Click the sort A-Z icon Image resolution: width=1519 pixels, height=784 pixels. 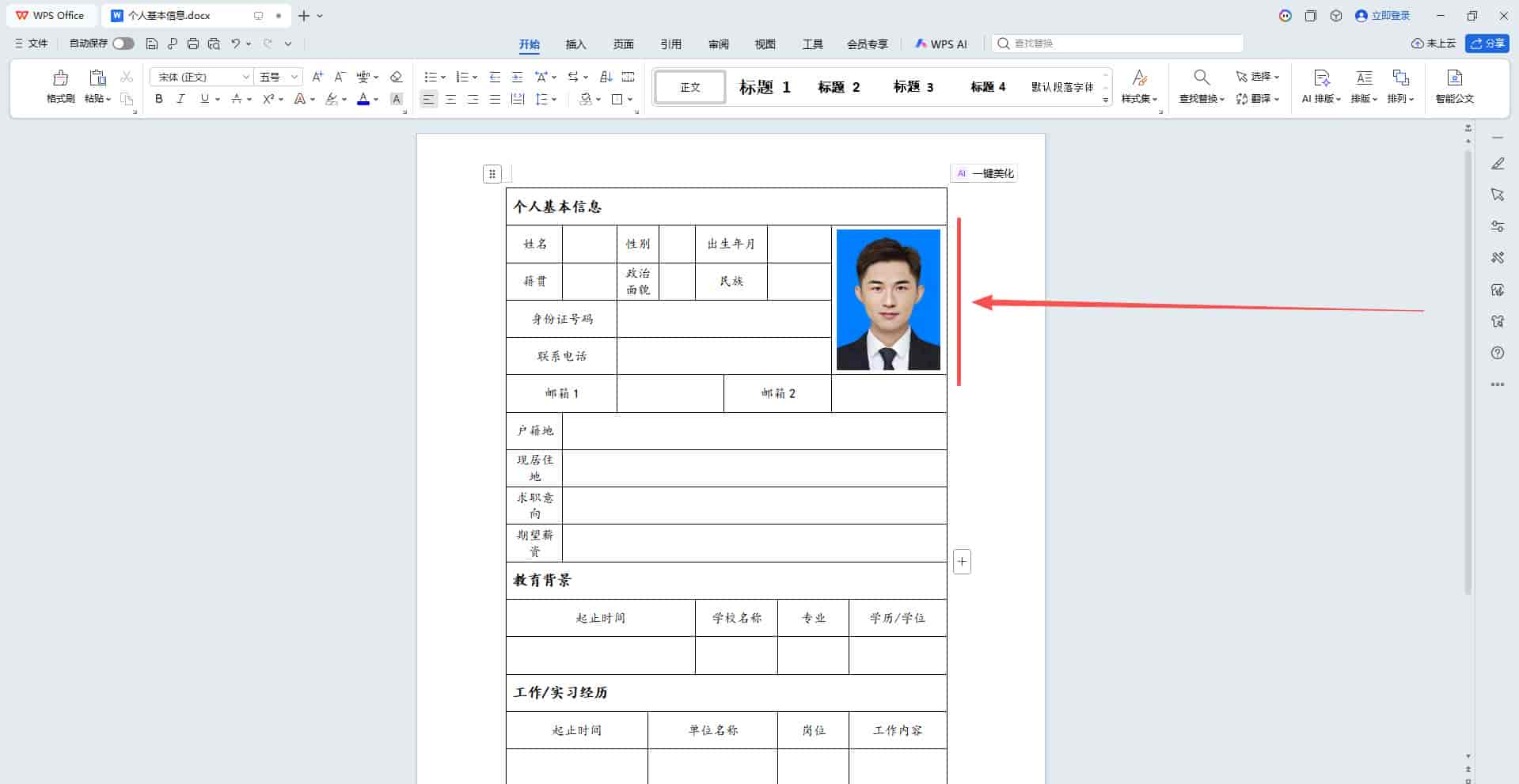[x=606, y=77]
